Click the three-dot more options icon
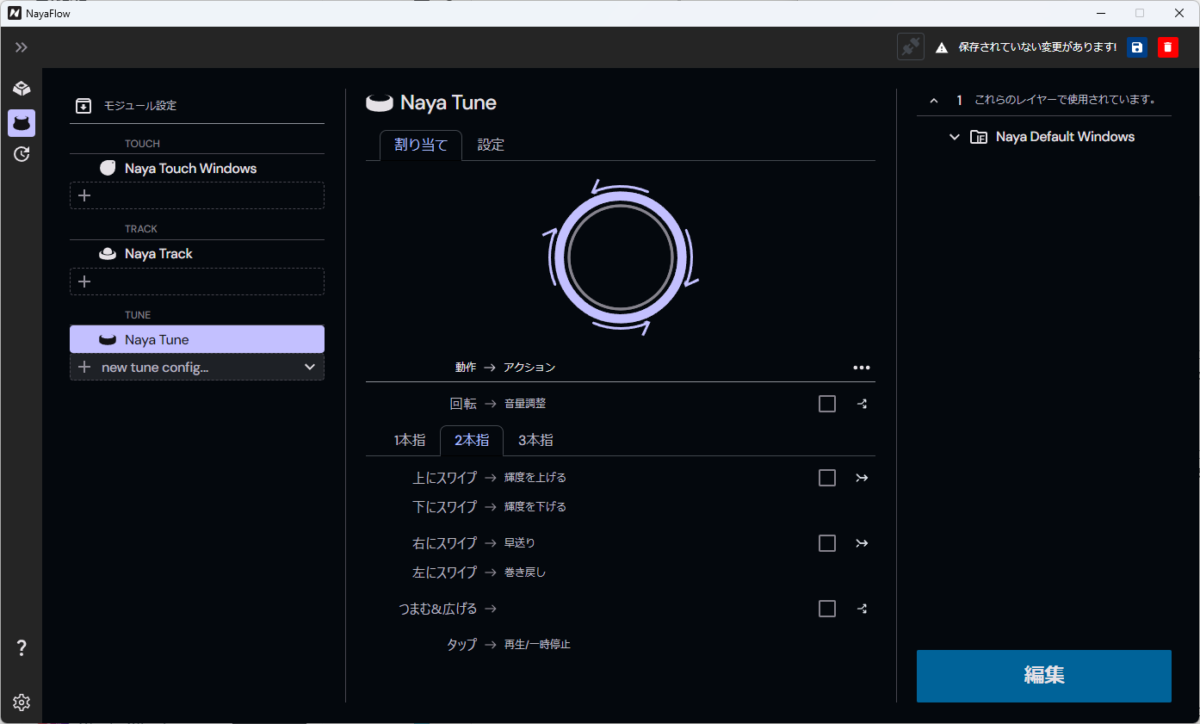The image size is (1200, 724). click(x=861, y=367)
